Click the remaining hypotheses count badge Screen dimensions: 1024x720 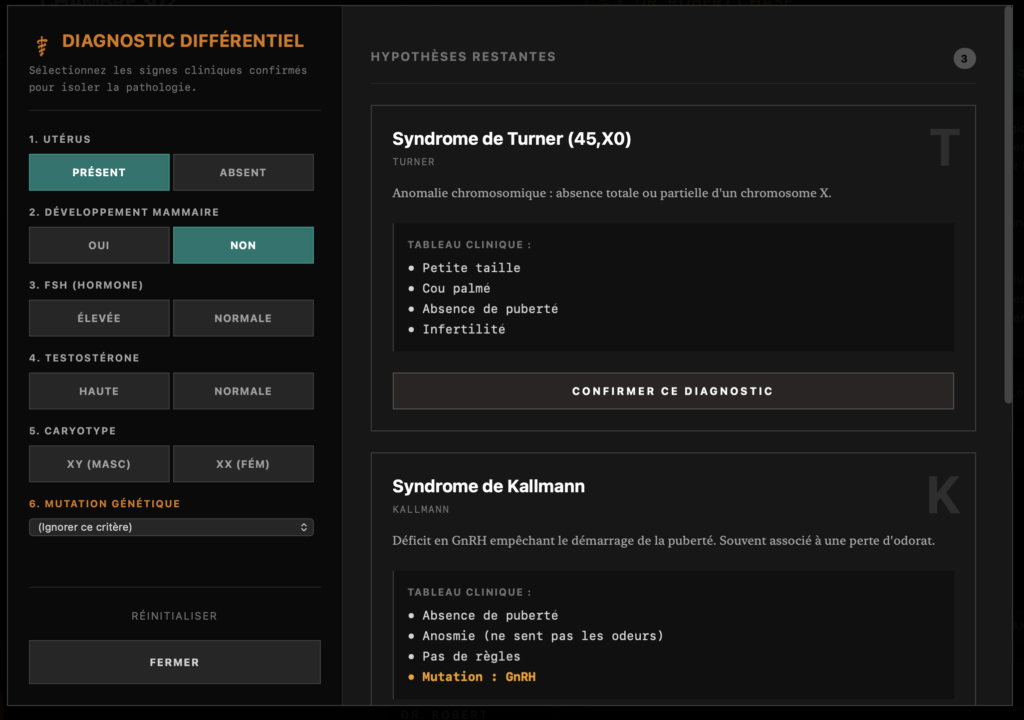tap(964, 58)
